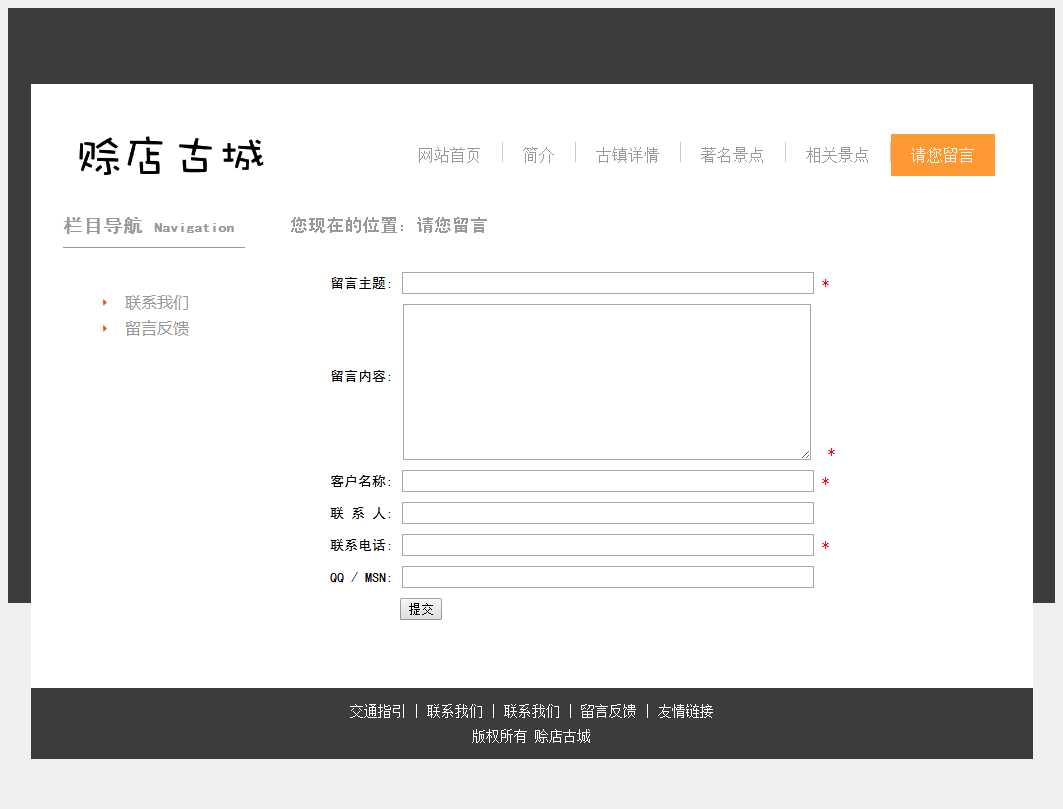This screenshot has height=809, width=1063.
Task: Go to the 简介 menu item
Action: pos(538,155)
